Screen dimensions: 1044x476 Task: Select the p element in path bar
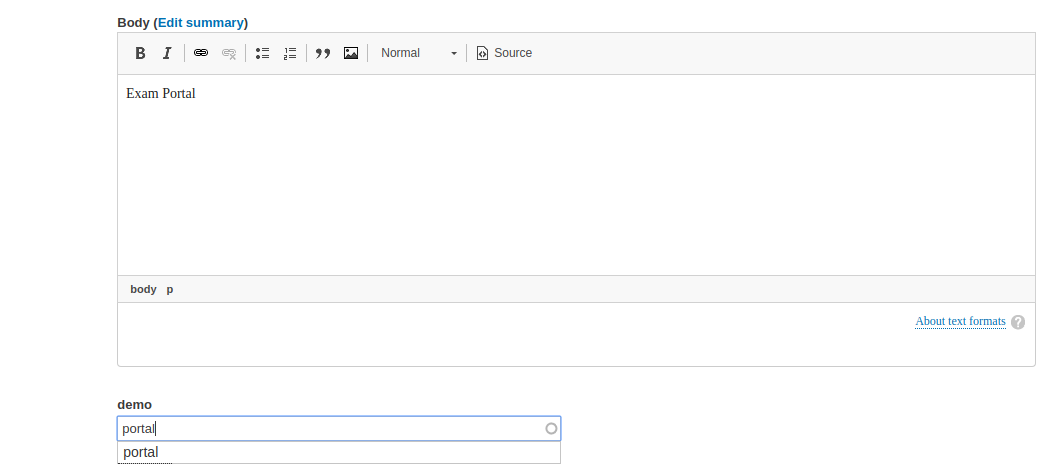170,289
